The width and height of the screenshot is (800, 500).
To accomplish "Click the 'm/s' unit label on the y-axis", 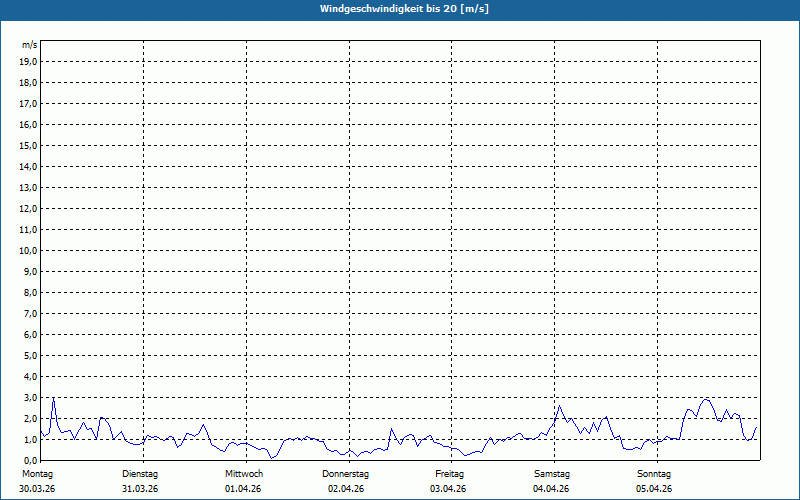I will click(x=30, y=45).
